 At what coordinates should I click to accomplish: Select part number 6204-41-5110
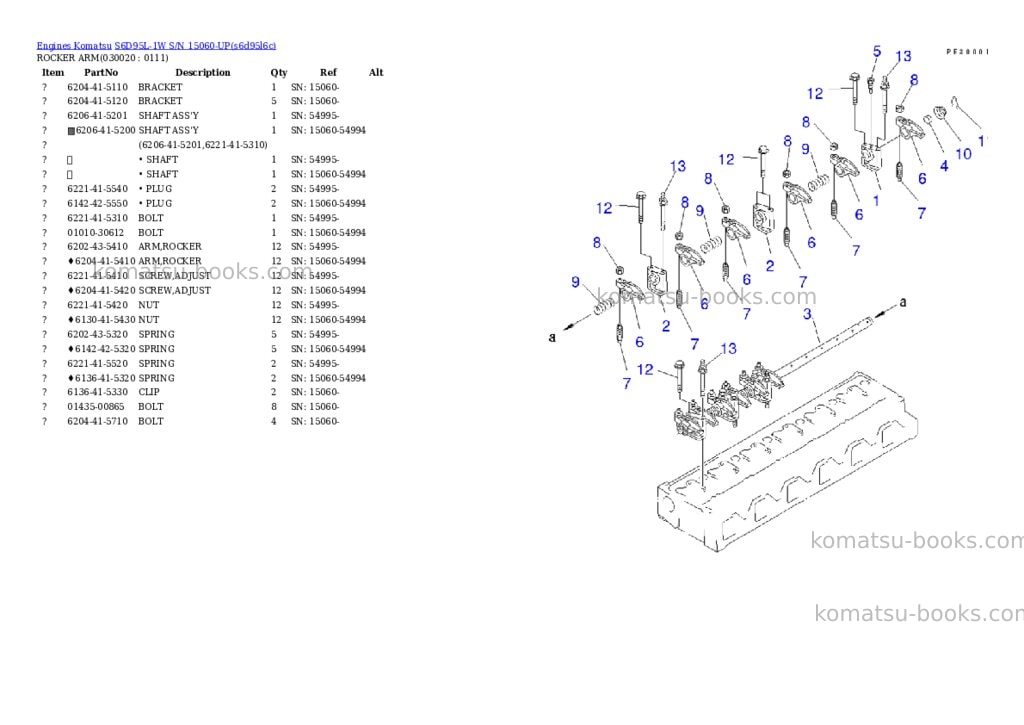coord(97,87)
